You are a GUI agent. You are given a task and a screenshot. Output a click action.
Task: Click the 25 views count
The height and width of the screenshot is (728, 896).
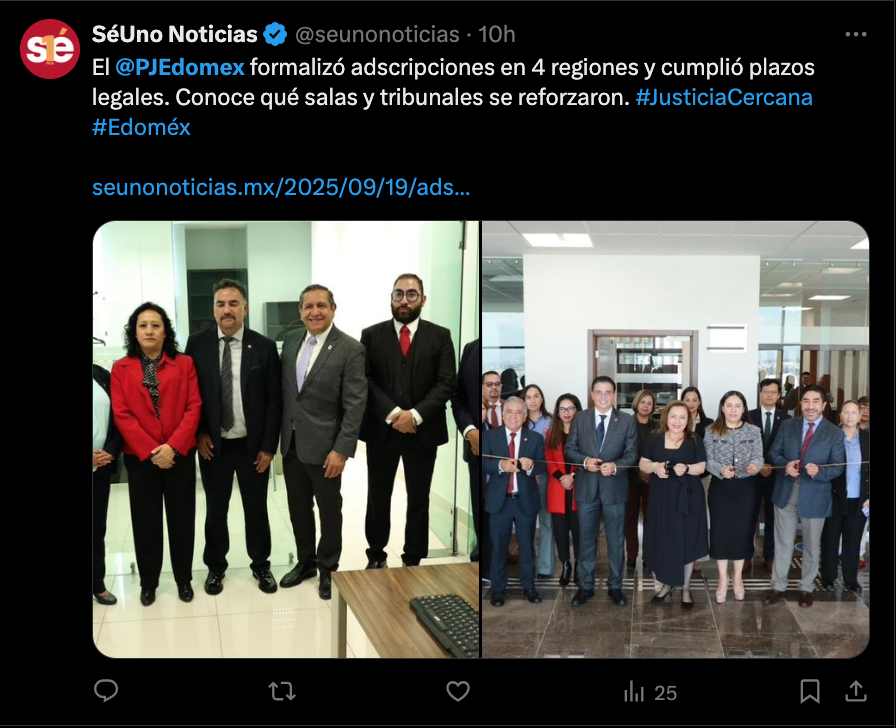665,693
